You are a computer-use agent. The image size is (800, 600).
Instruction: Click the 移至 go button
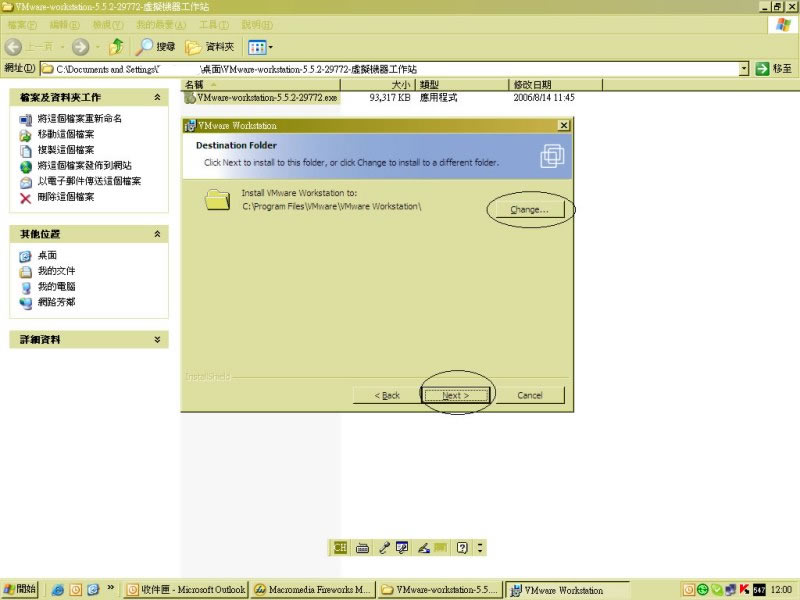(774, 69)
